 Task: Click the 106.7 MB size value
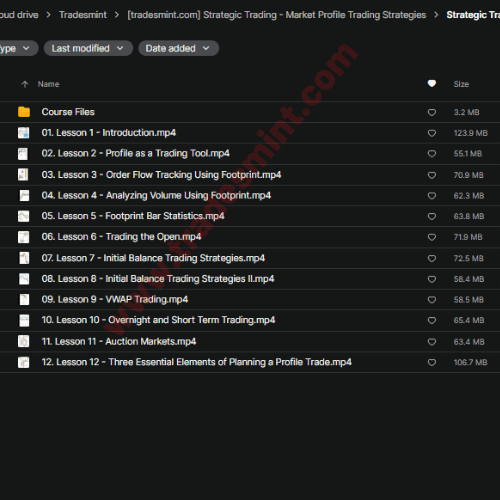click(x=471, y=362)
